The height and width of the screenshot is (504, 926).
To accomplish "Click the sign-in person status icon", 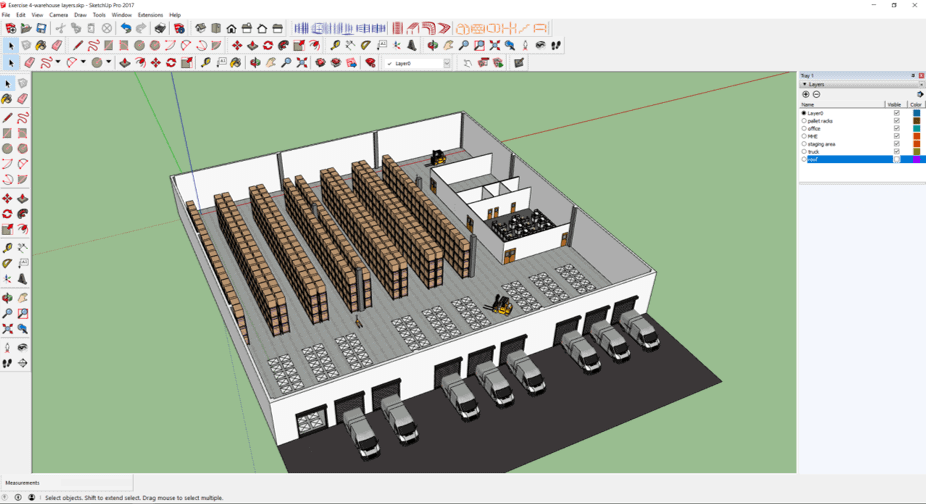I will point(31,498).
